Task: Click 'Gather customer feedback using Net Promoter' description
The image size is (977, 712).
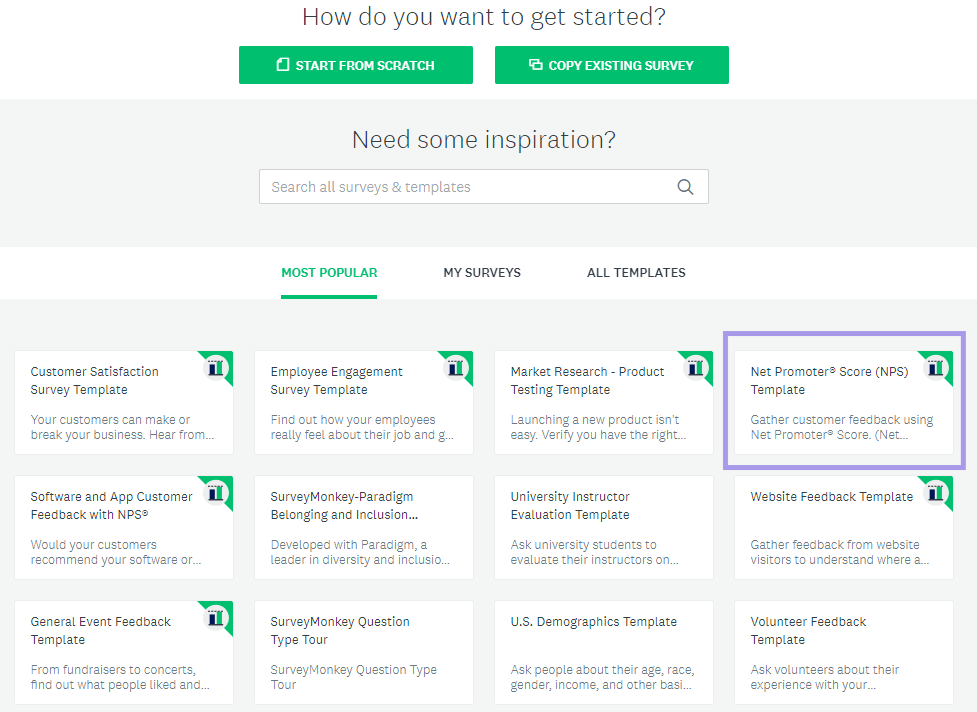Action: pos(842,427)
